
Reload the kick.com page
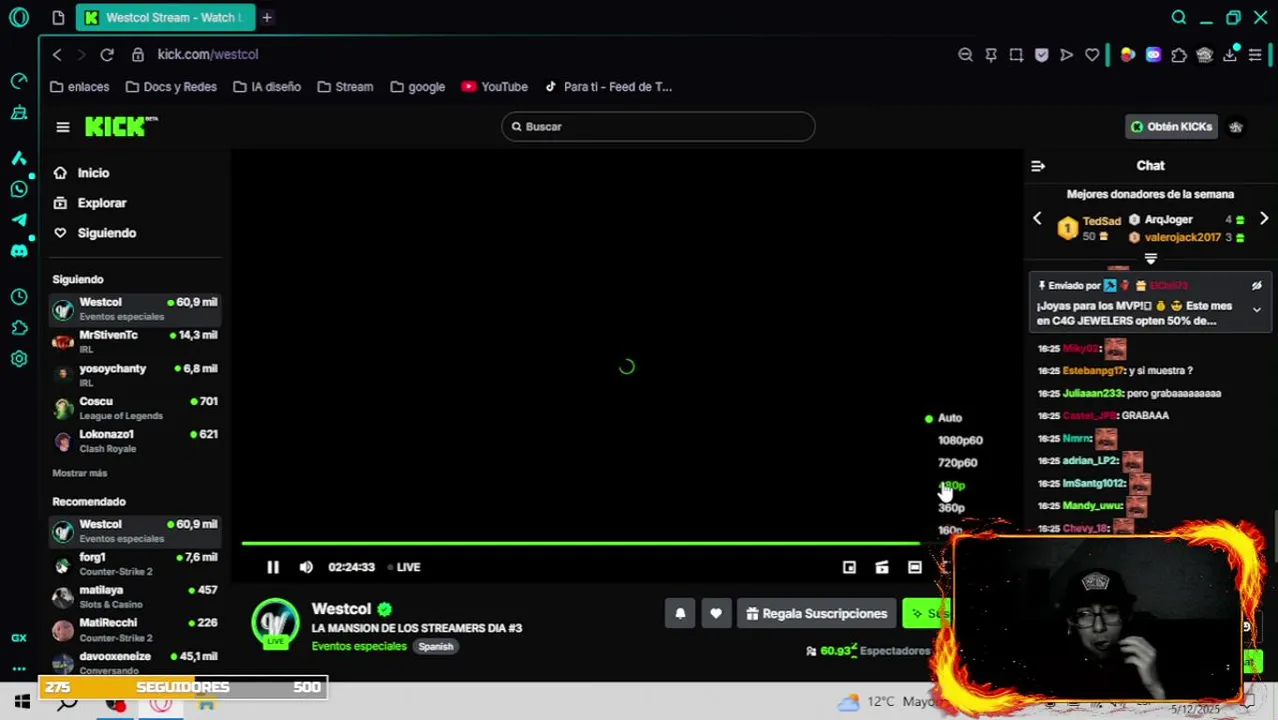pos(107,55)
